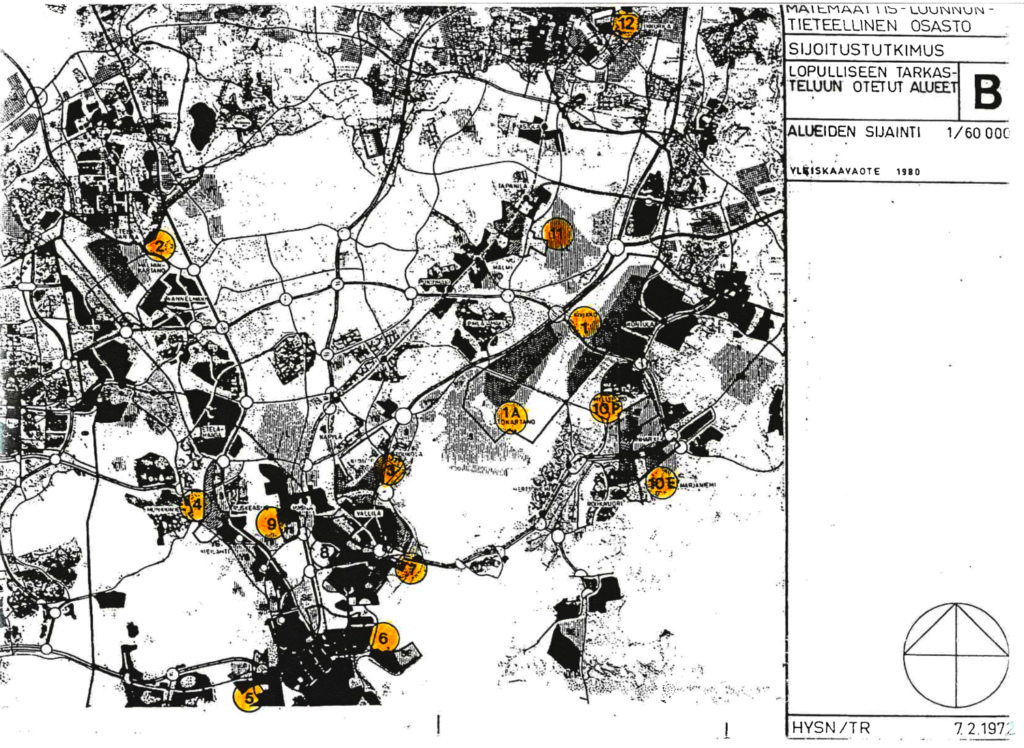Select orange marker number 7
Screen dimensions: 1024x748
(x=410, y=569)
